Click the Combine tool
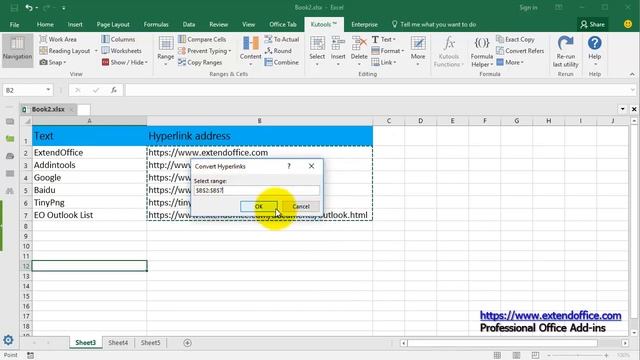Image resolution: width=640 pixels, height=360 pixels. (x=282, y=62)
